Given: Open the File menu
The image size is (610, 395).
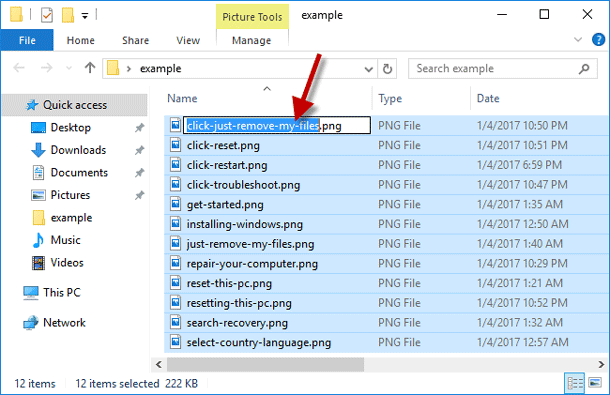Looking at the screenshot, I should 27,40.
